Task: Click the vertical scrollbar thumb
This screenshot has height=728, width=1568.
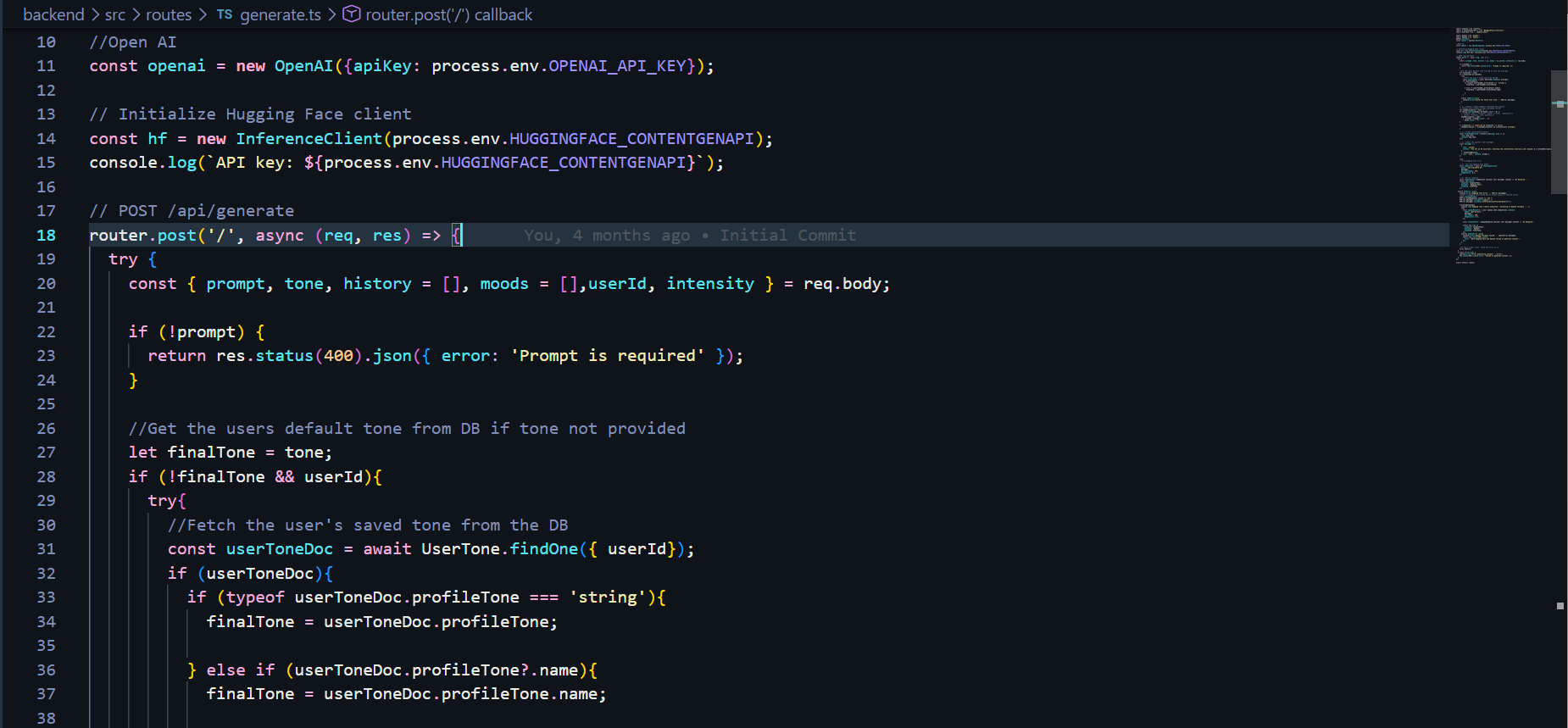Action: point(1559,132)
